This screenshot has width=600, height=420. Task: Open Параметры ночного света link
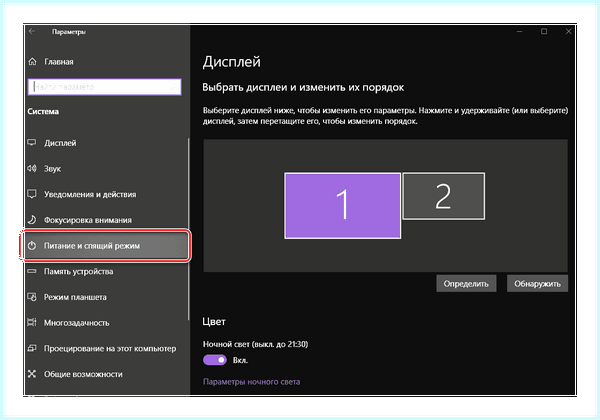251,381
